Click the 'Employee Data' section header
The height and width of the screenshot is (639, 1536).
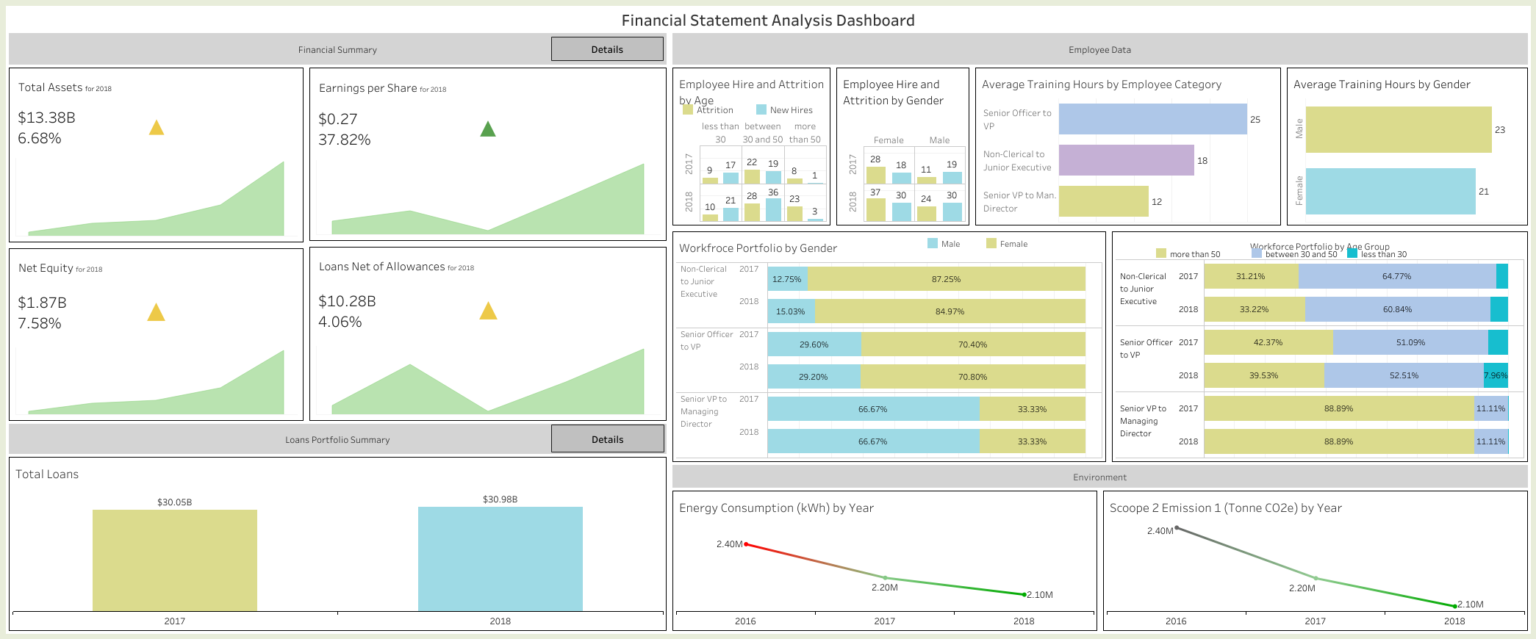click(1100, 49)
